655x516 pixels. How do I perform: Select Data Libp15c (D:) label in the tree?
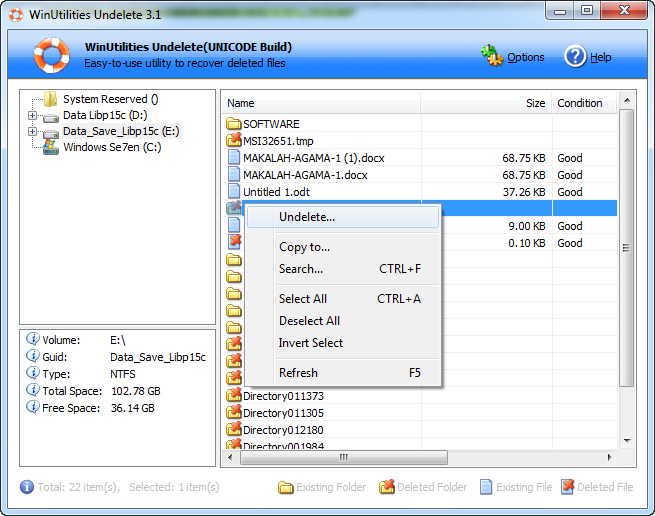tap(105, 115)
